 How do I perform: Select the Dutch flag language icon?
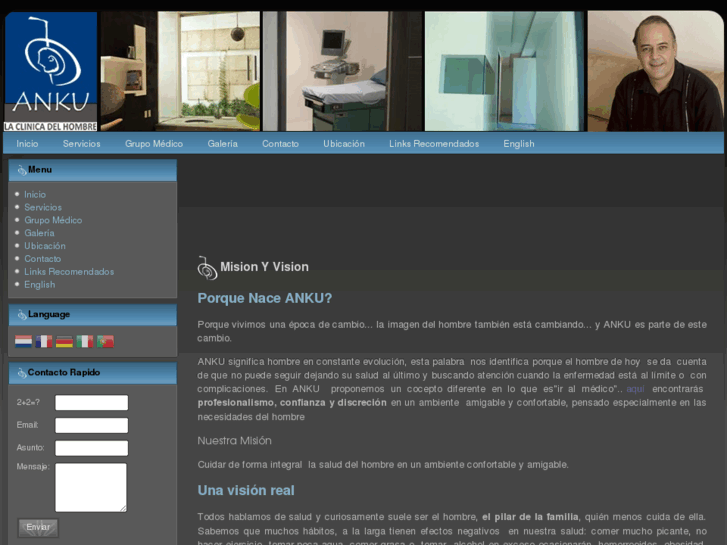pyautogui.click(x=23, y=341)
